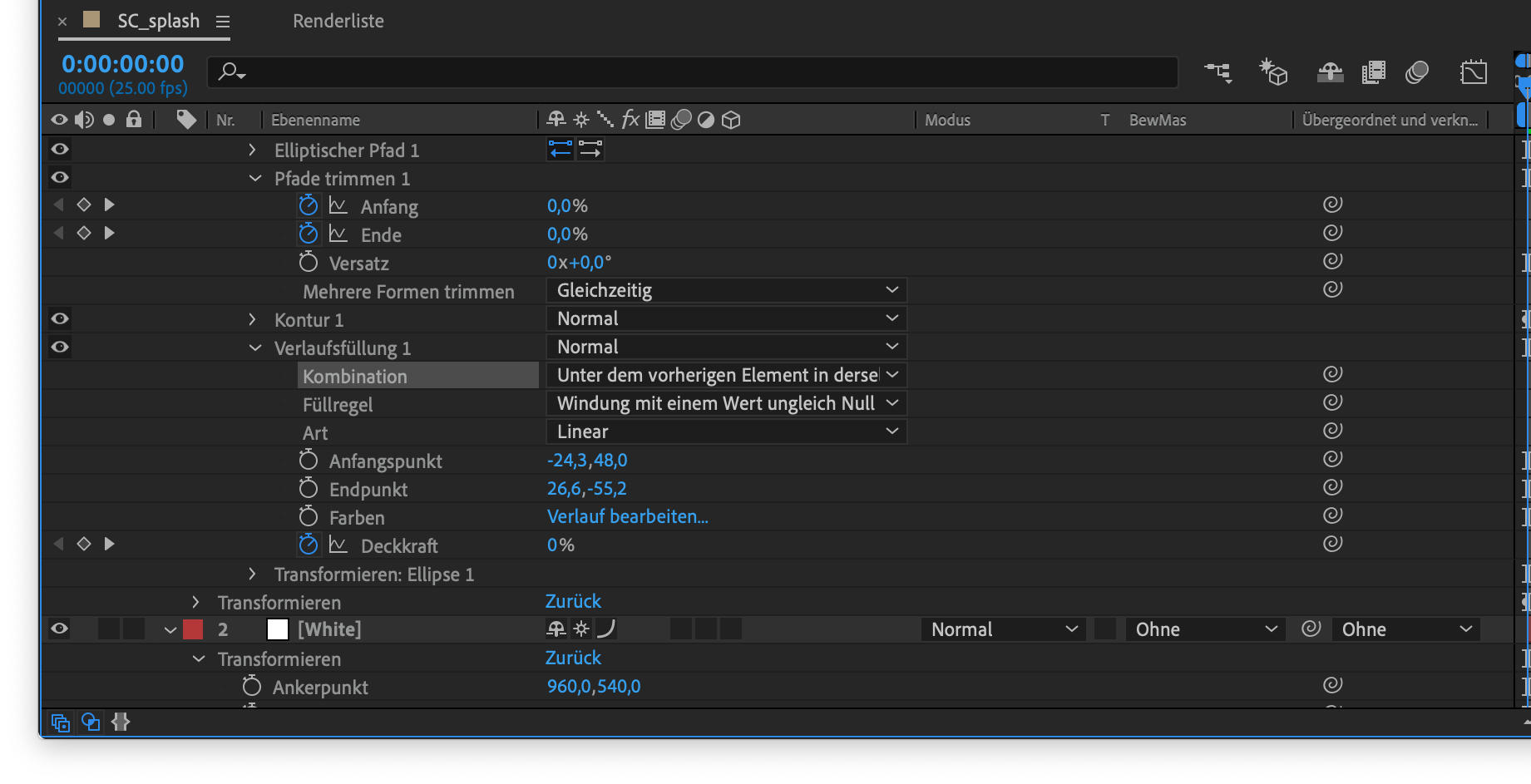Open the SC_splash panel menu

(222, 21)
